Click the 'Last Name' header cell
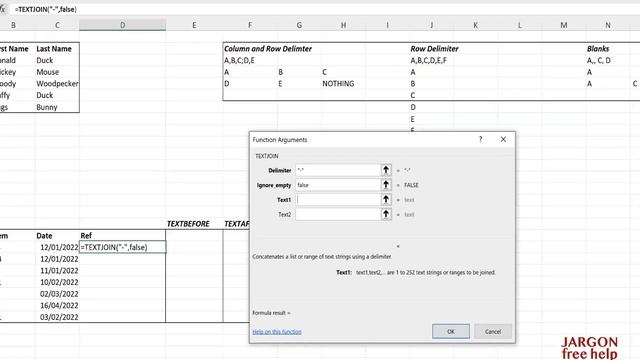The height and width of the screenshot is (360, 640). point(57,49)
